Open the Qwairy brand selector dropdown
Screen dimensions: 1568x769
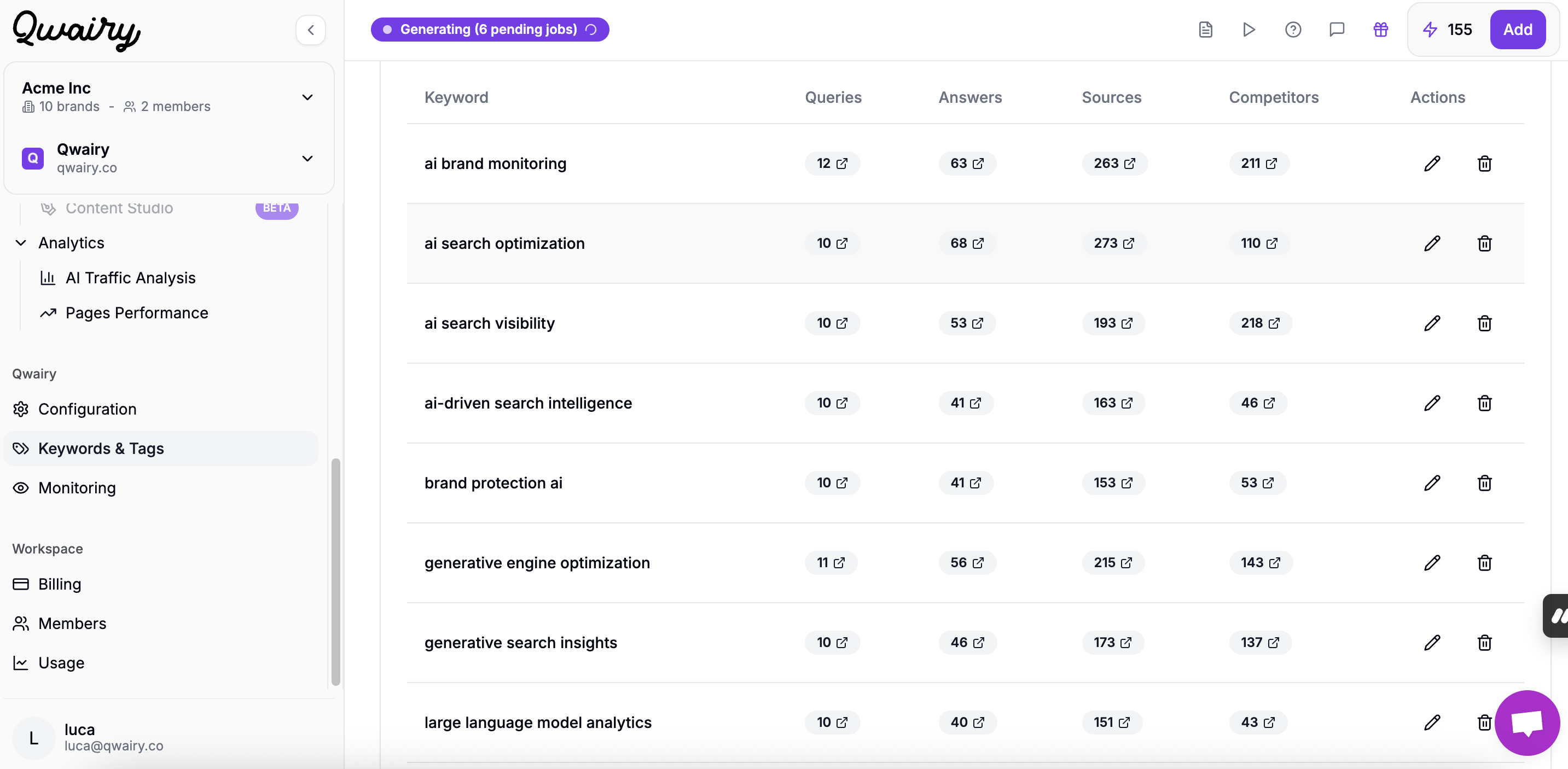coord(307,159)
